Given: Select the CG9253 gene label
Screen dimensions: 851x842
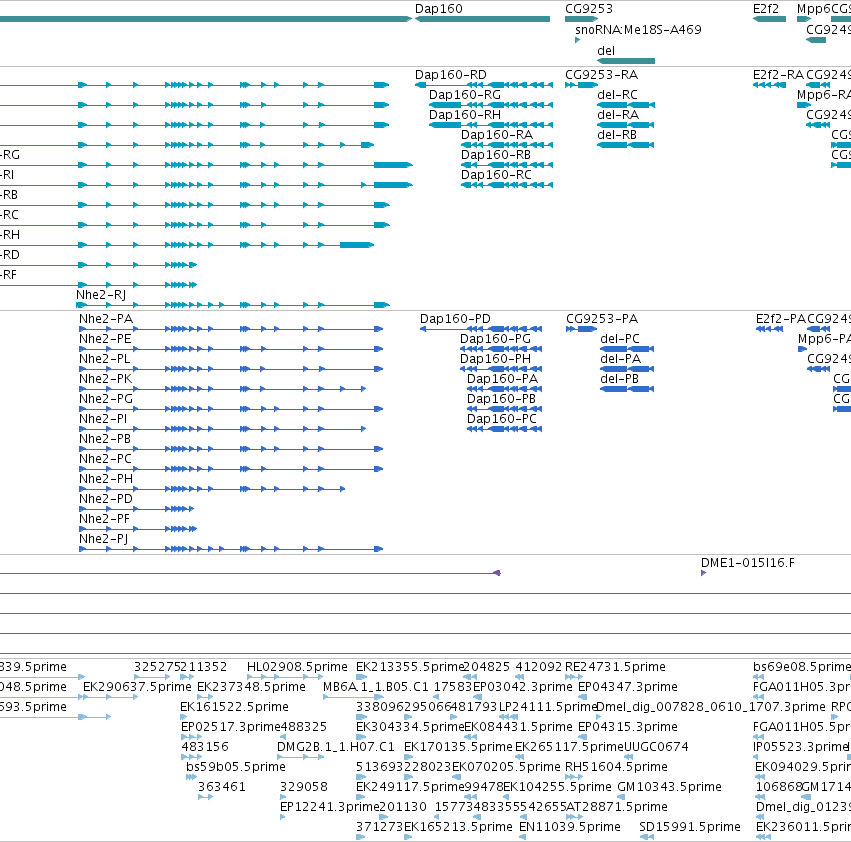Looking at the screenshot, I should (589, 9).
